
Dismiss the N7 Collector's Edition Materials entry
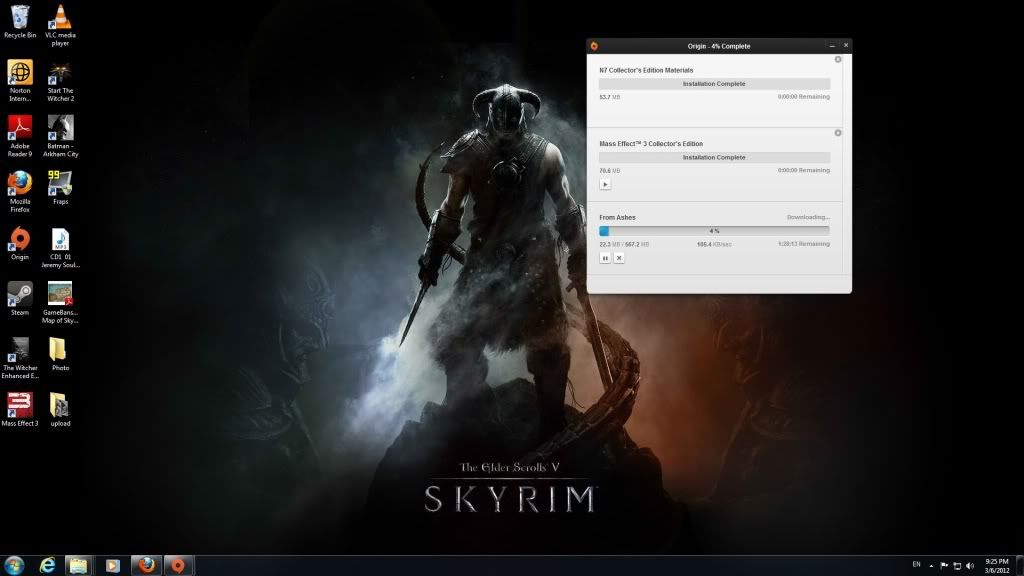[838, 60]
